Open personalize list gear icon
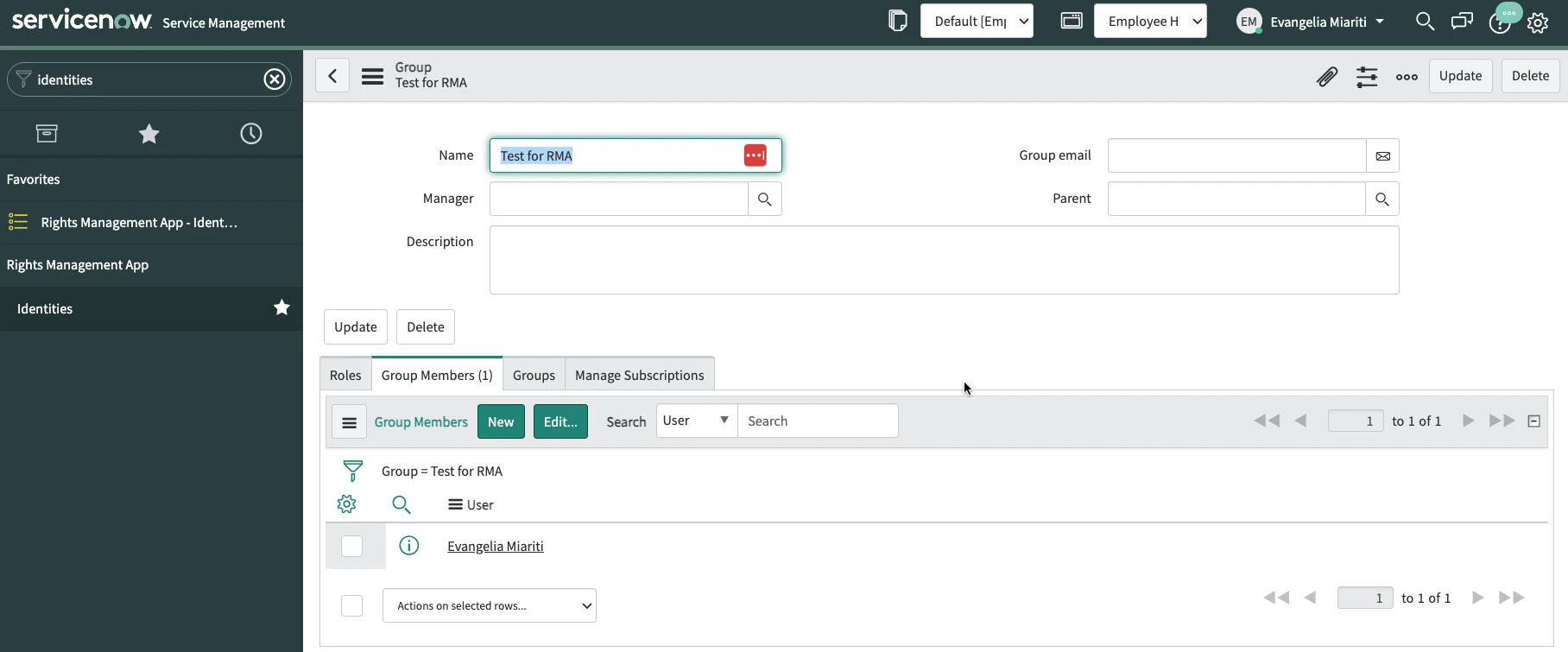This screenshot has width=1568, height=652. (x=347, y=504)
